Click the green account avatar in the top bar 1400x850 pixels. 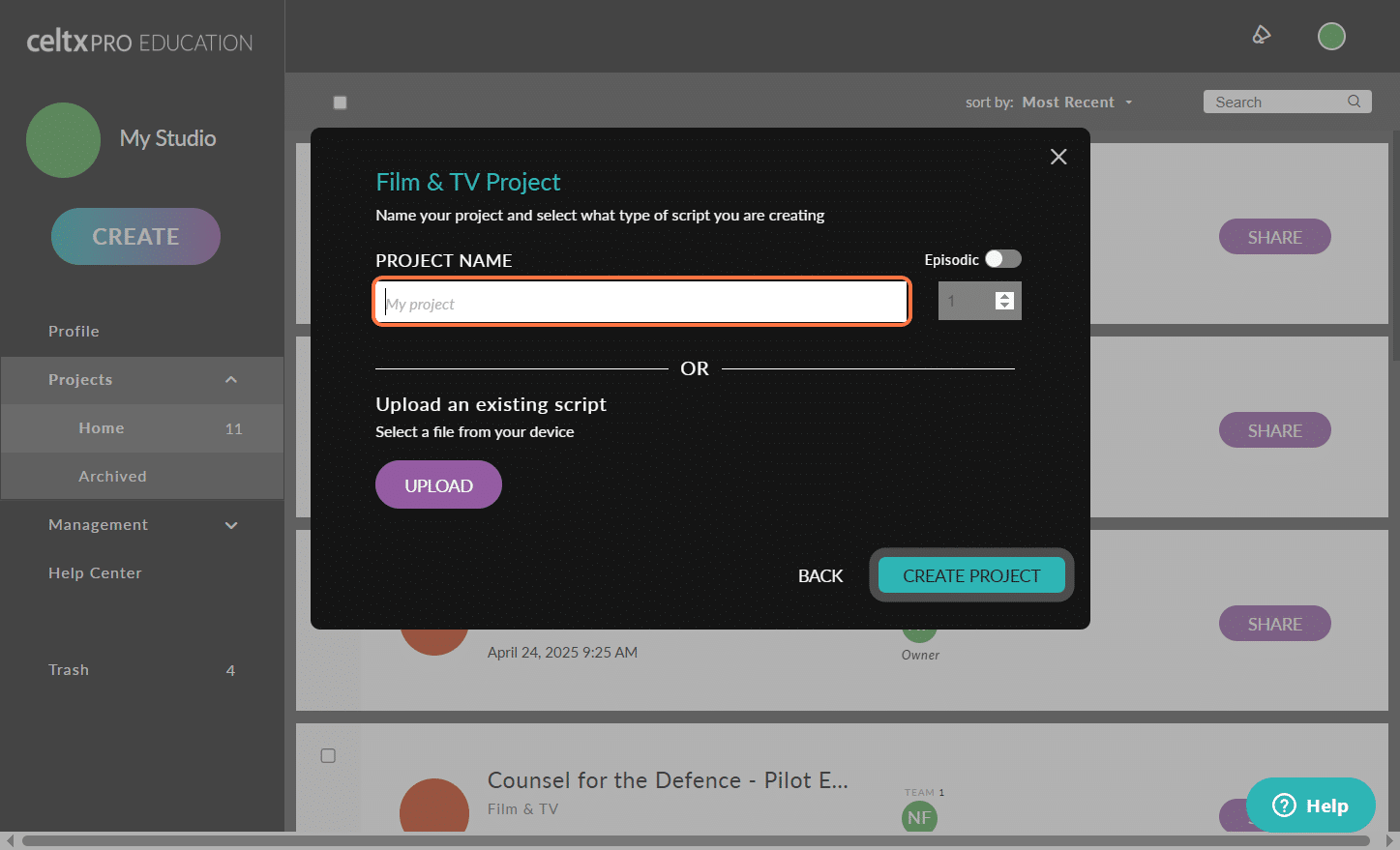[x=1331, y=36]
